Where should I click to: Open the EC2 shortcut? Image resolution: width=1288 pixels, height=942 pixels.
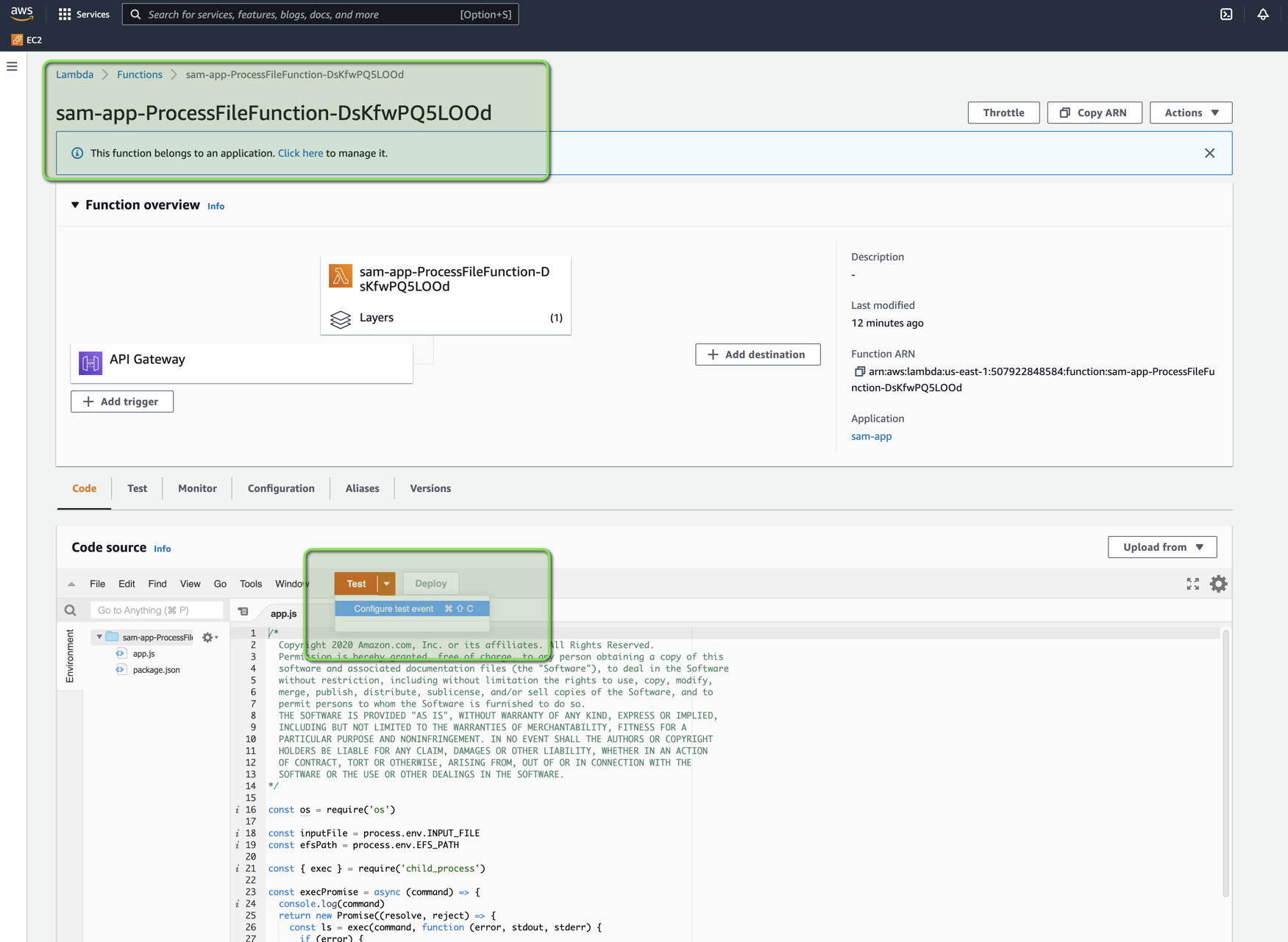coord(26,40)
